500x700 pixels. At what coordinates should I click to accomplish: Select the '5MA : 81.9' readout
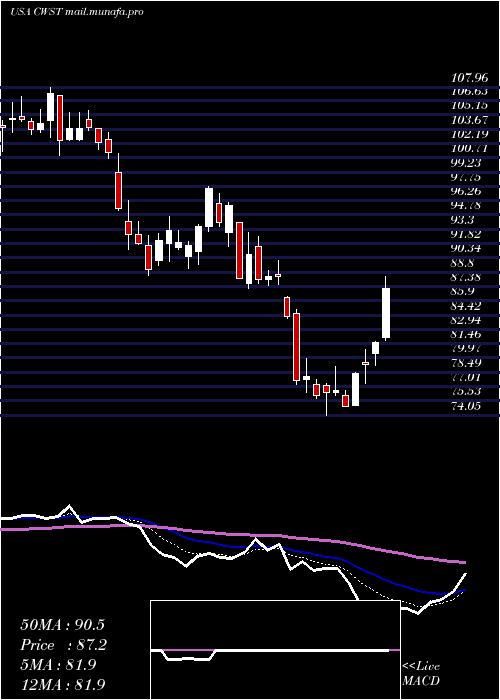[58, 665]
